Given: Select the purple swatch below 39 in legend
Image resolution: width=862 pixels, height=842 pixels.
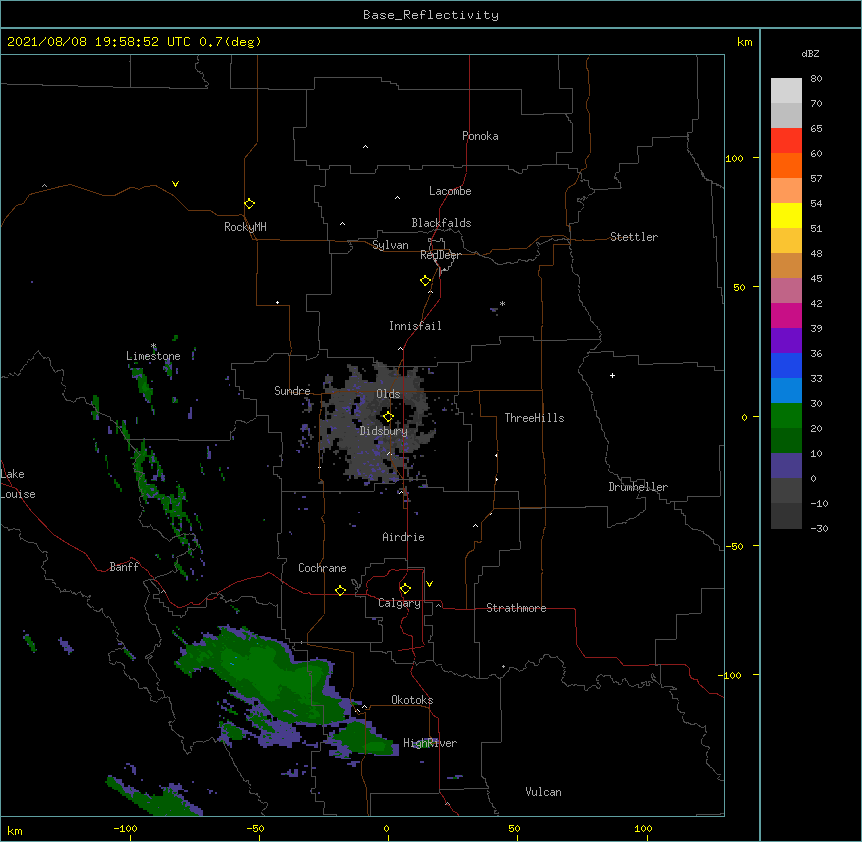Looking at the screenshot, I should (x=786, y=340).
